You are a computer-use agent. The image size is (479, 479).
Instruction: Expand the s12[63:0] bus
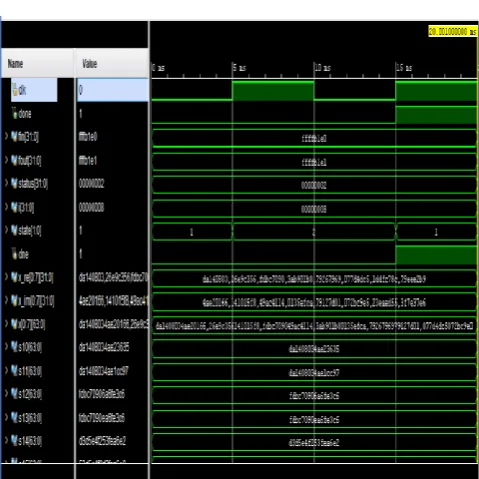(x=6, y=393)
